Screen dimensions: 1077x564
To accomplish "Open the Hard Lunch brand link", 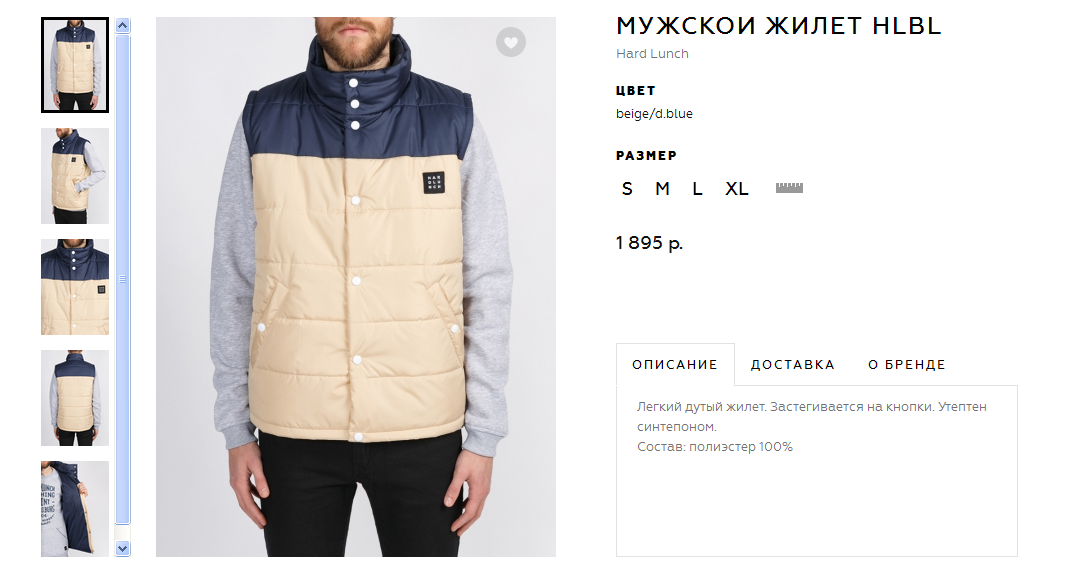I will pos(652,54).
